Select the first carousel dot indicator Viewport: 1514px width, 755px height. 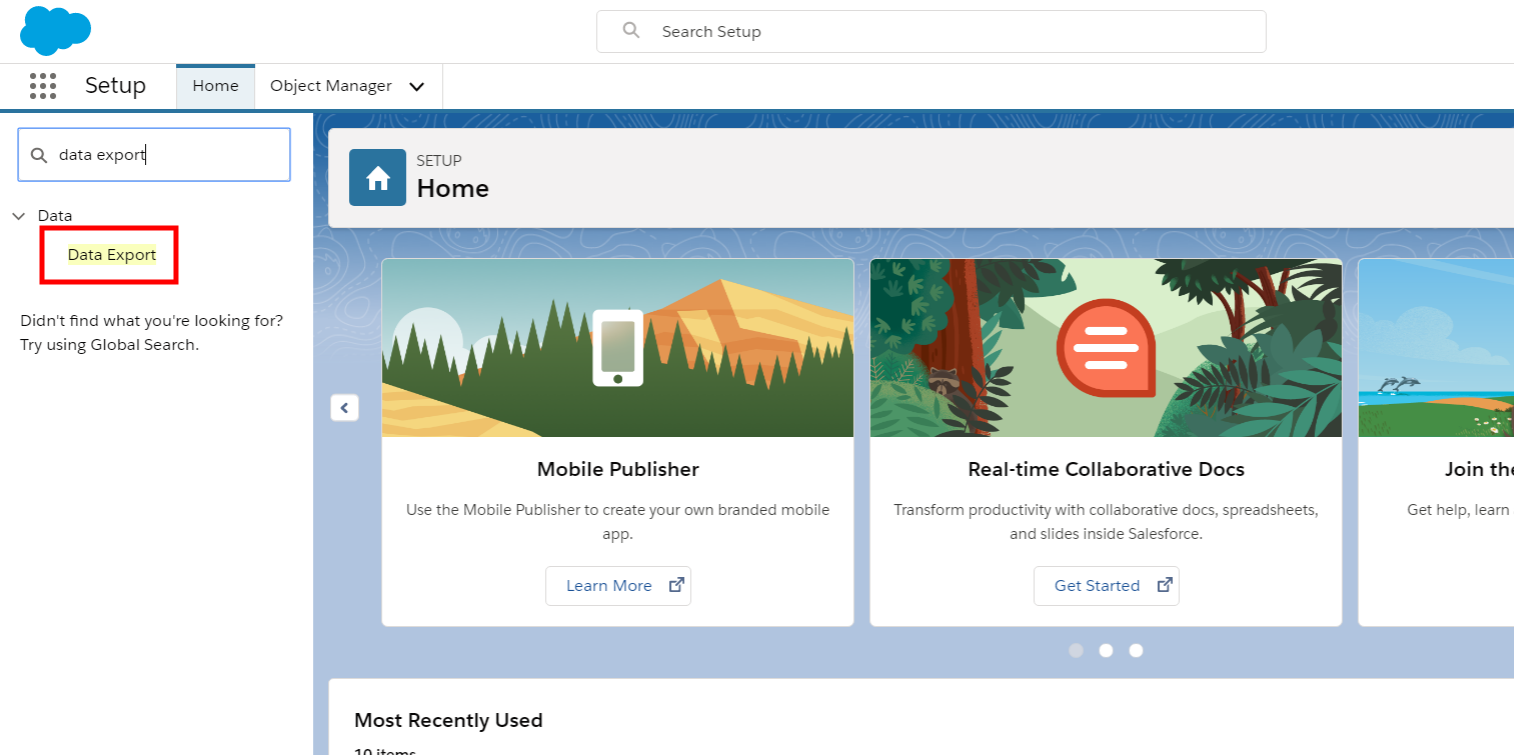[1076, 650]
